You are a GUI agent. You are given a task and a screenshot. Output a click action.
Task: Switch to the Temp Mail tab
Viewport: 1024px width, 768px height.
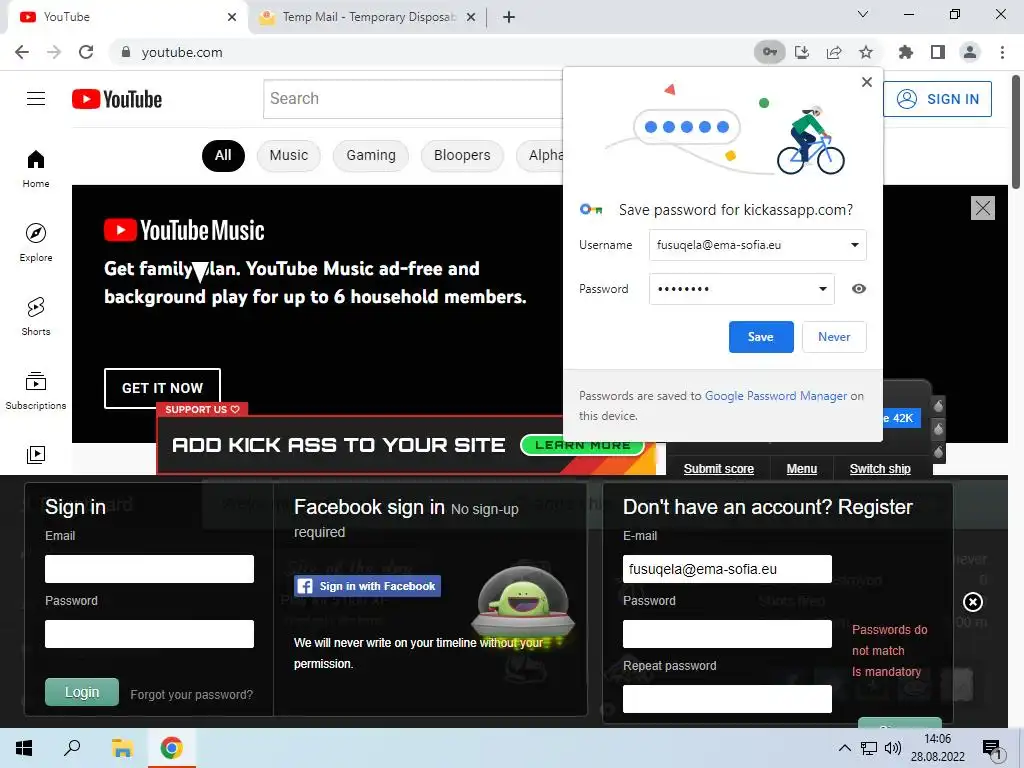[367, 17]
